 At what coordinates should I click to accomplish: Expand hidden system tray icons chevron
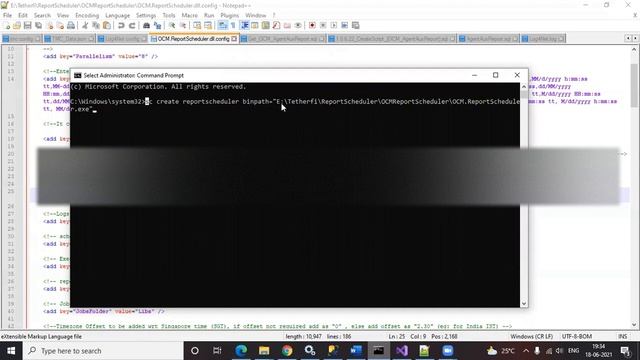pos(526,351)
